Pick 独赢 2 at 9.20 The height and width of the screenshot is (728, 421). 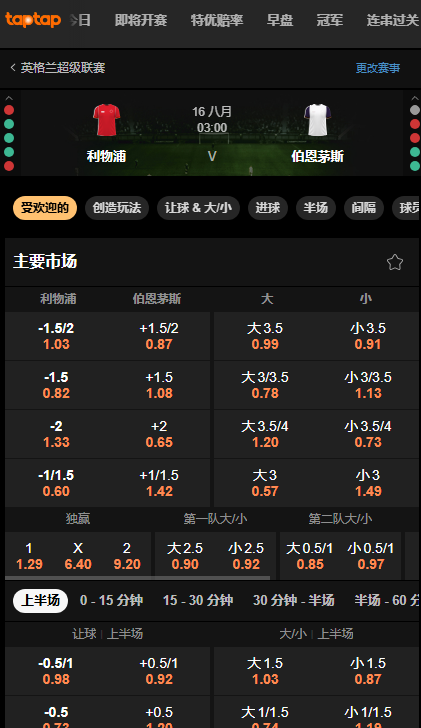click(x=127, y=556)
